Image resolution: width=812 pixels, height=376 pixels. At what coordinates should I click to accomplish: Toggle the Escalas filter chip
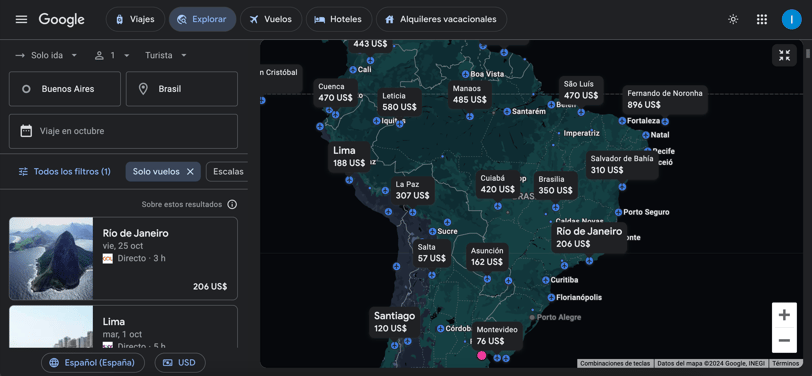(x=227, y=172)
